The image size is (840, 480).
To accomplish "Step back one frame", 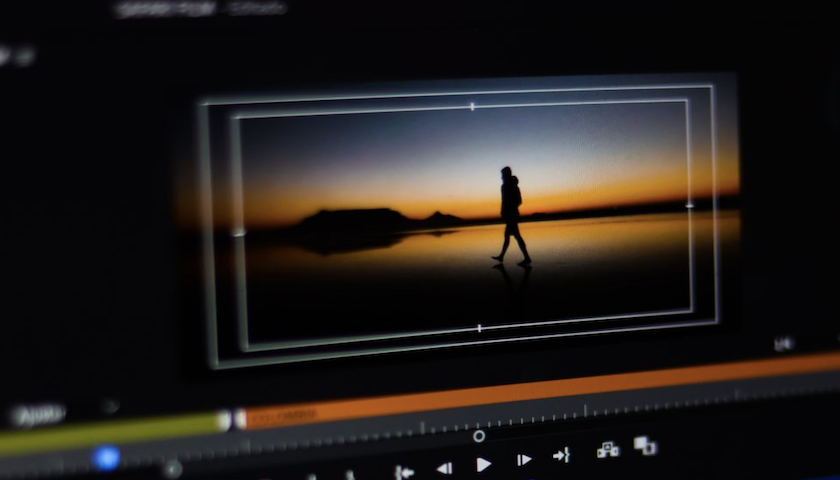I will coord(444,468).
